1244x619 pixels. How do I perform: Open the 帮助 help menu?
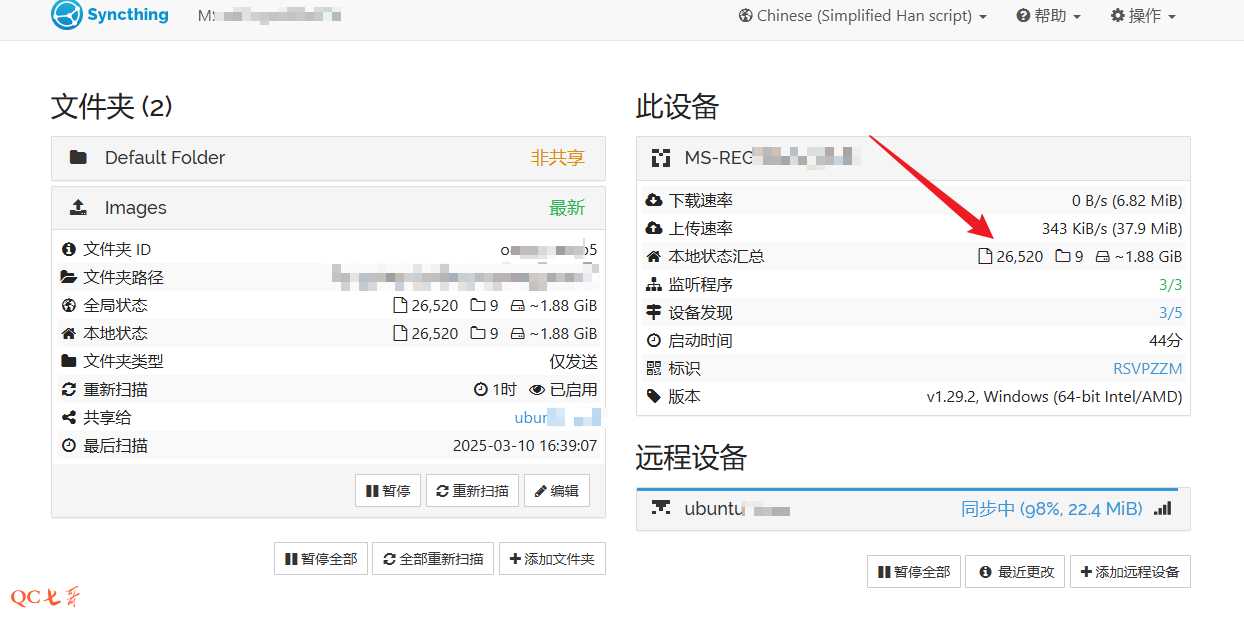tap(1048, 16)
